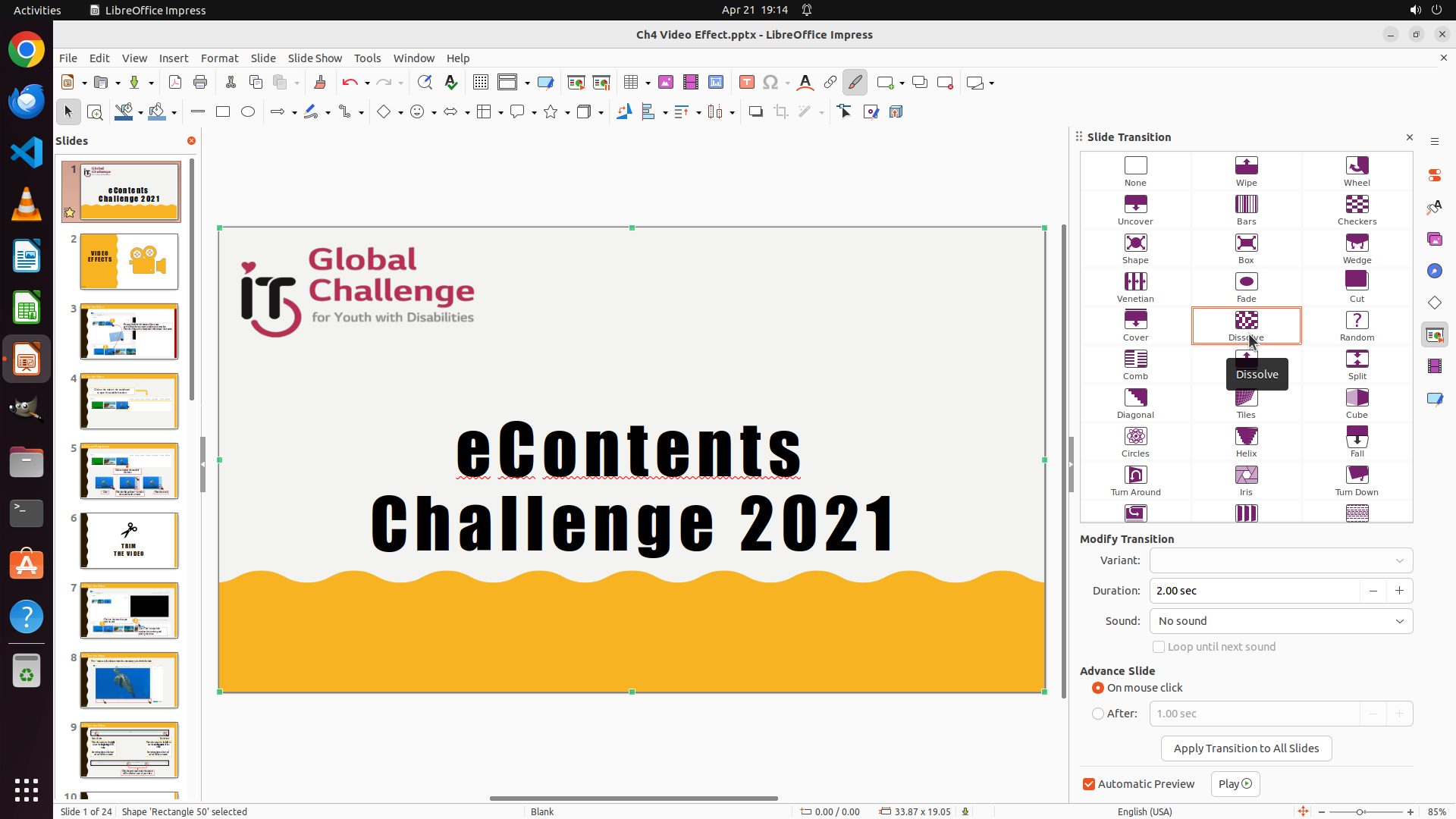The height and width of the screenshot is (819, 1456).
Task: Apply the Cube transition effect
Action: pos(1357,403)
